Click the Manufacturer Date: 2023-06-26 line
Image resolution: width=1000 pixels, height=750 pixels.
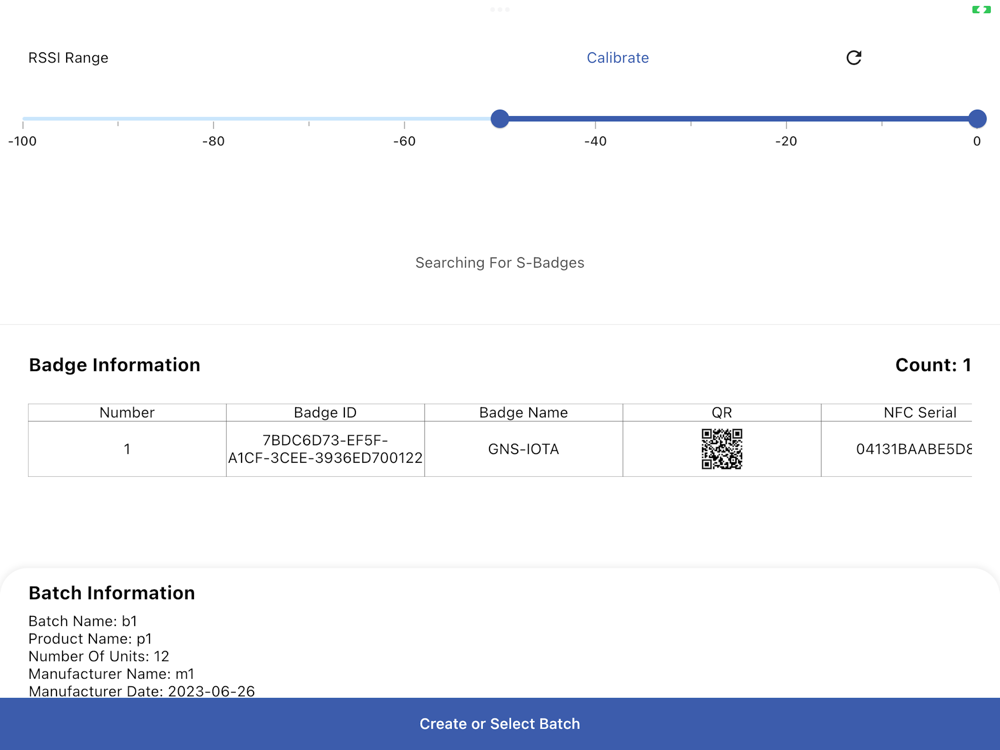(142, 691)
